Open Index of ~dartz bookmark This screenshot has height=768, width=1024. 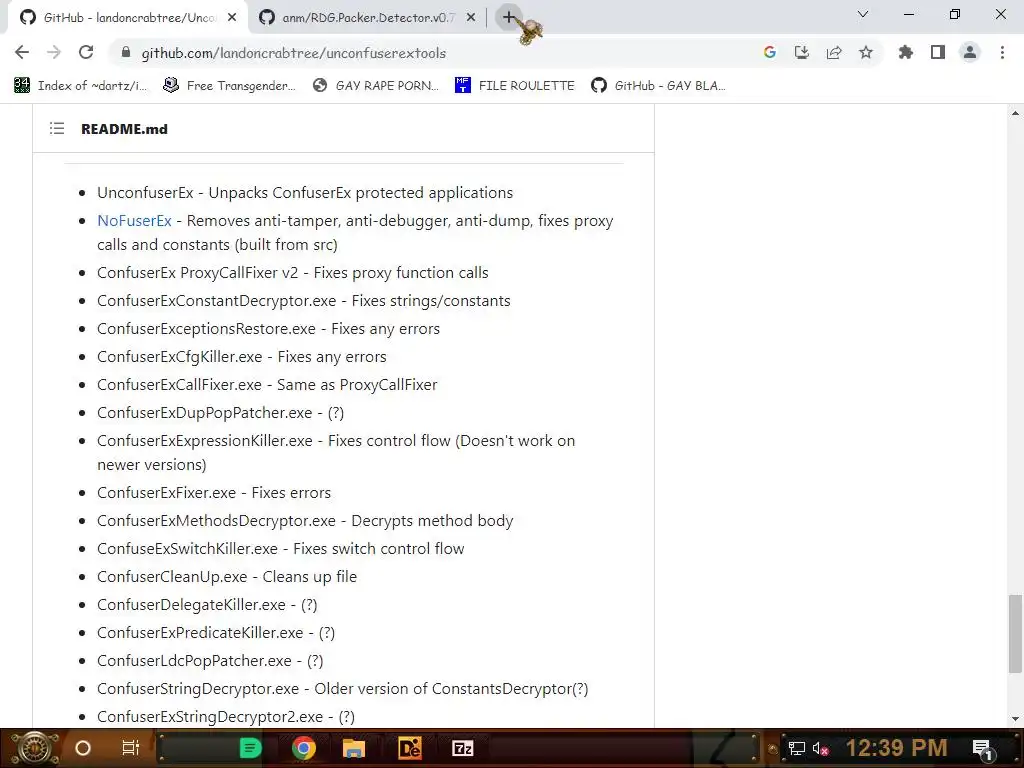80,86
